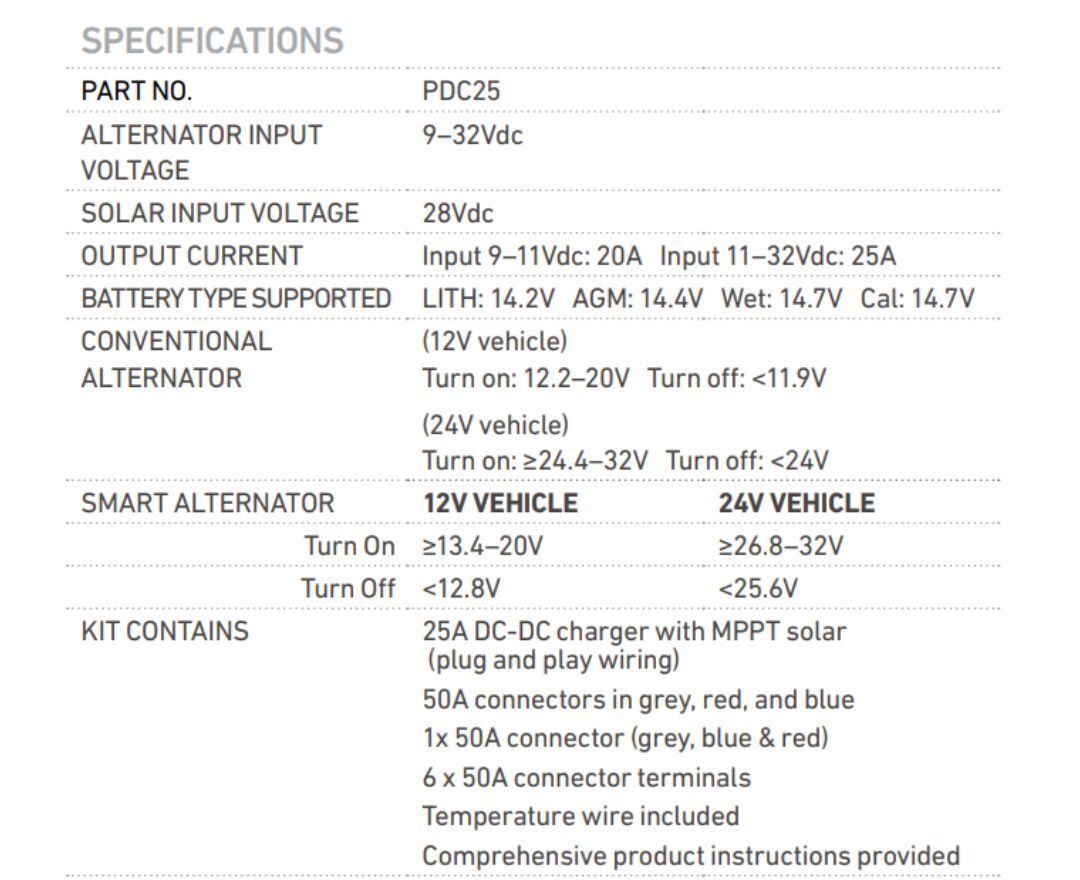The image size is (1080, 880).
Task: Click the Turn off: <11.9V text
Action: coord(737,379)
